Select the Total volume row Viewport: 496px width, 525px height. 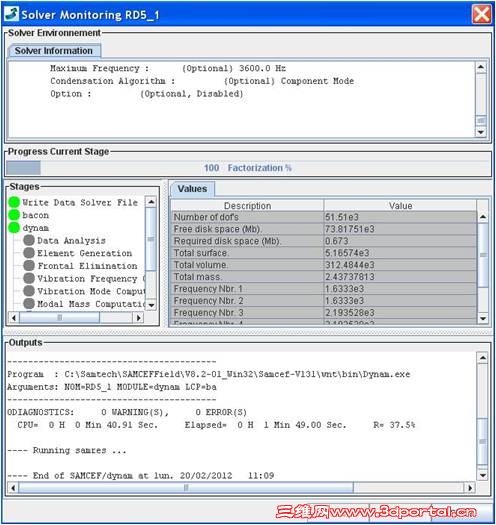click(x=324, y=265)
